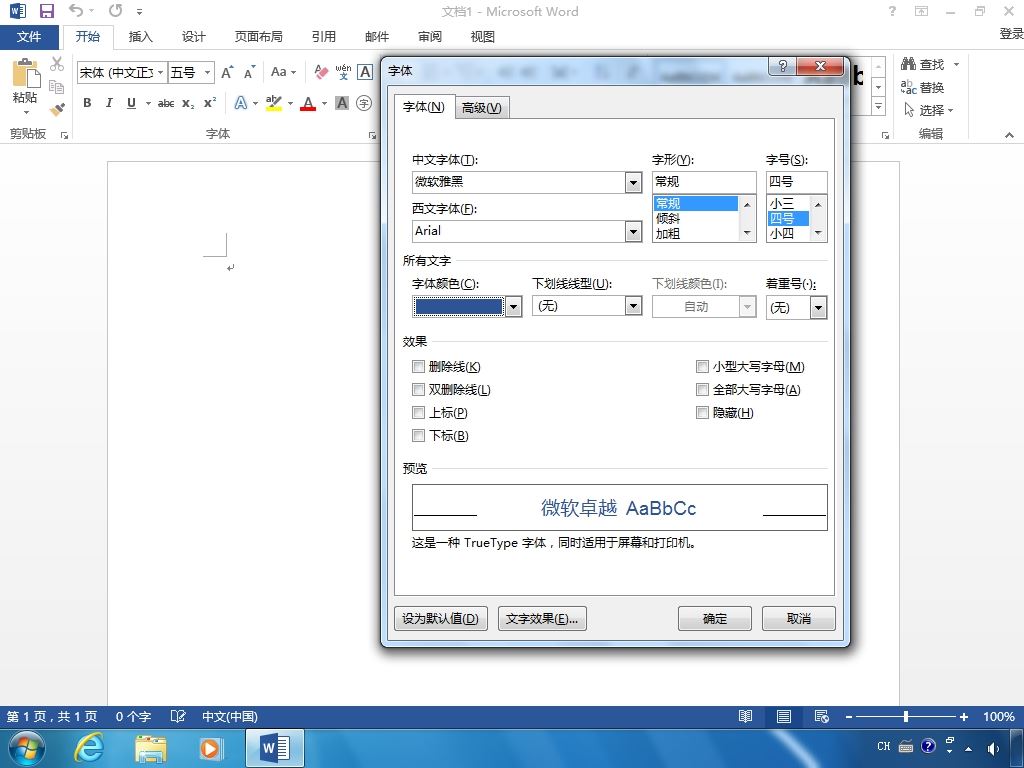Switch to the 设计 Design tab
This screenshot has height=768, width=1024.
pos(193,37)
